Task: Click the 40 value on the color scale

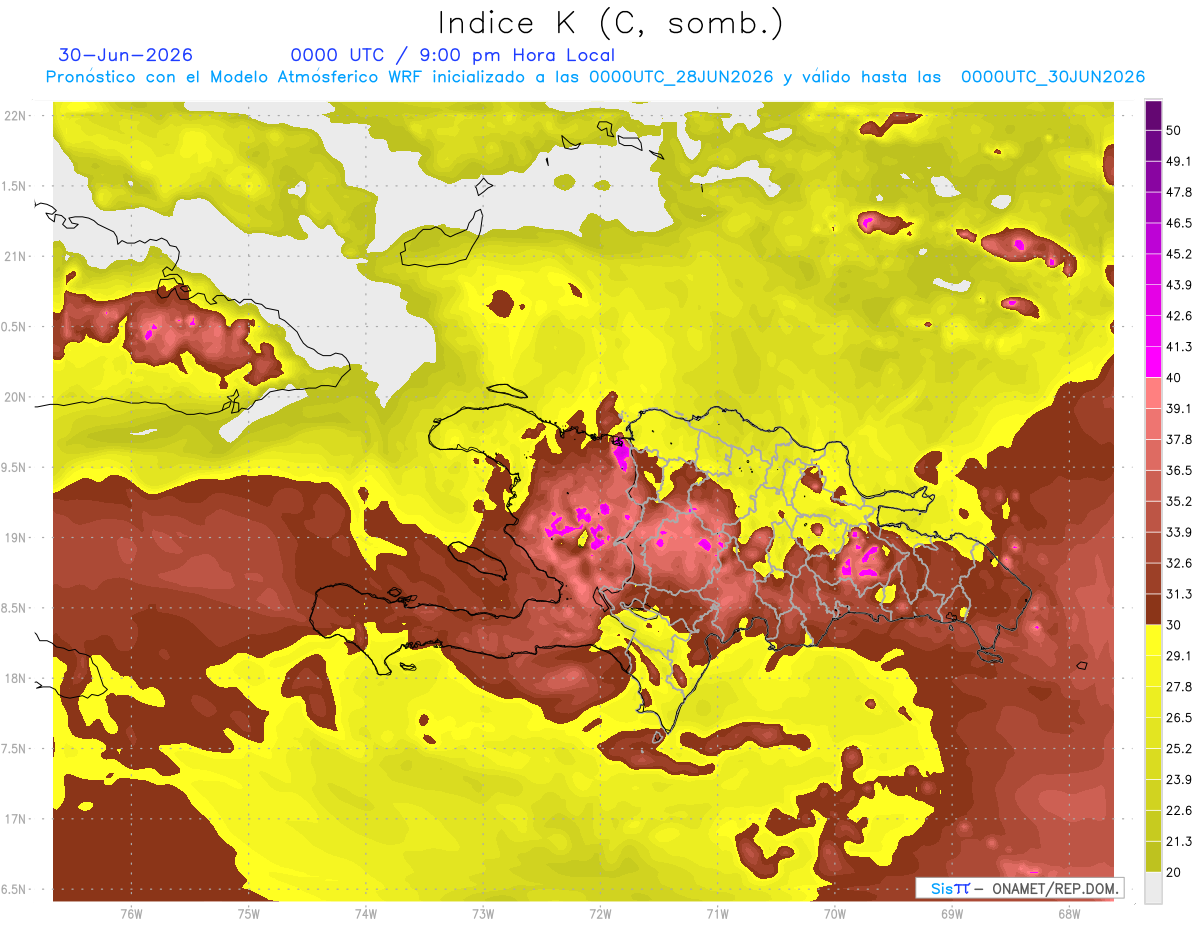Action: [1174, 378]
